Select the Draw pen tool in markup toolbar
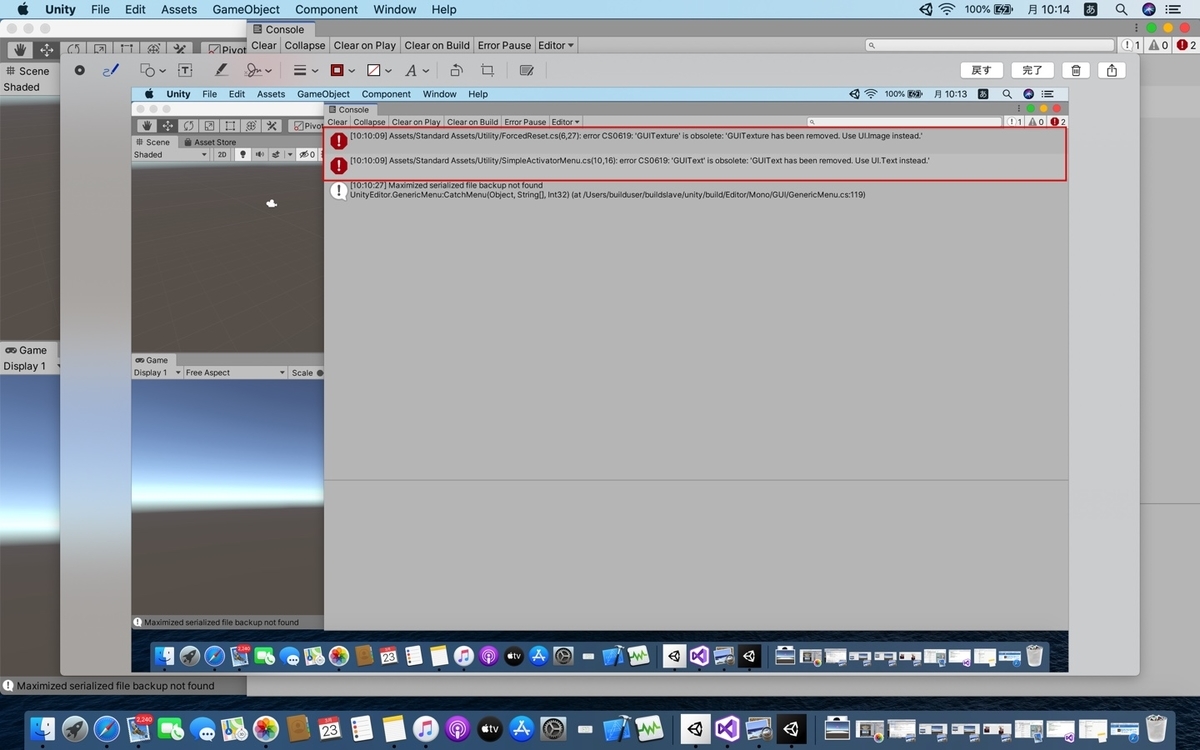The image size is (1200, 750). point(111,71)
